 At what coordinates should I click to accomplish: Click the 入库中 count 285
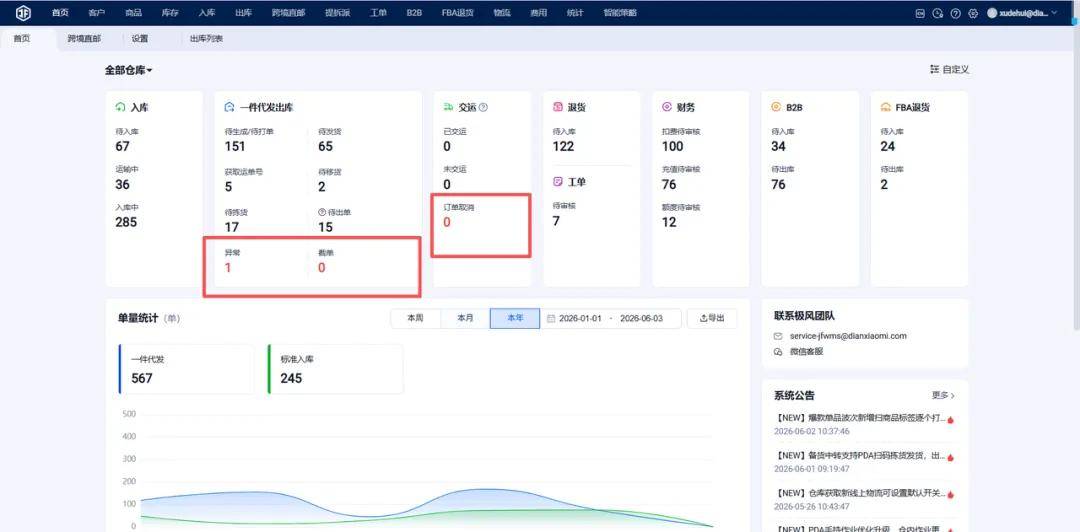point(126,222)
